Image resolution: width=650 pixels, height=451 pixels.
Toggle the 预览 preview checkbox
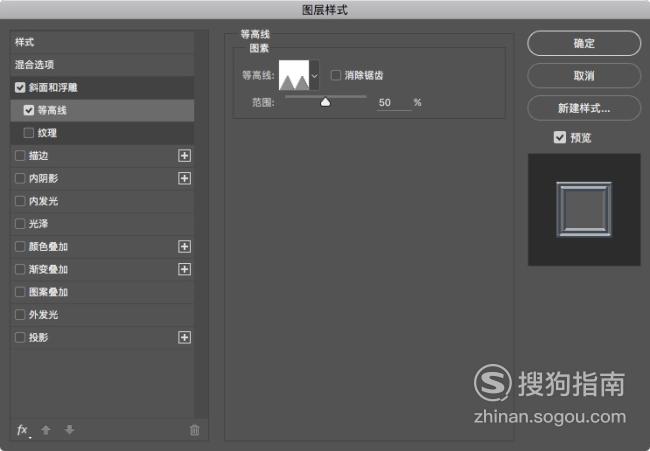click(560, 137)
